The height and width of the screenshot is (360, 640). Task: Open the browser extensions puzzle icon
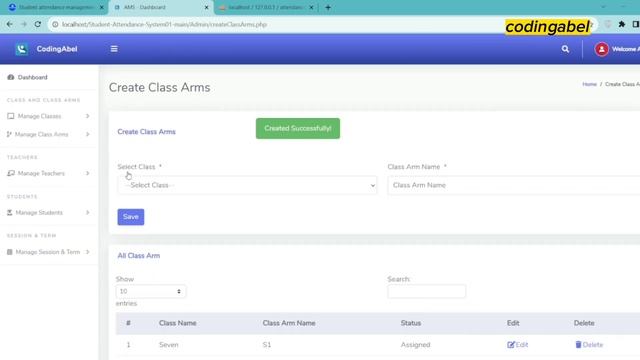pos(621,24)
